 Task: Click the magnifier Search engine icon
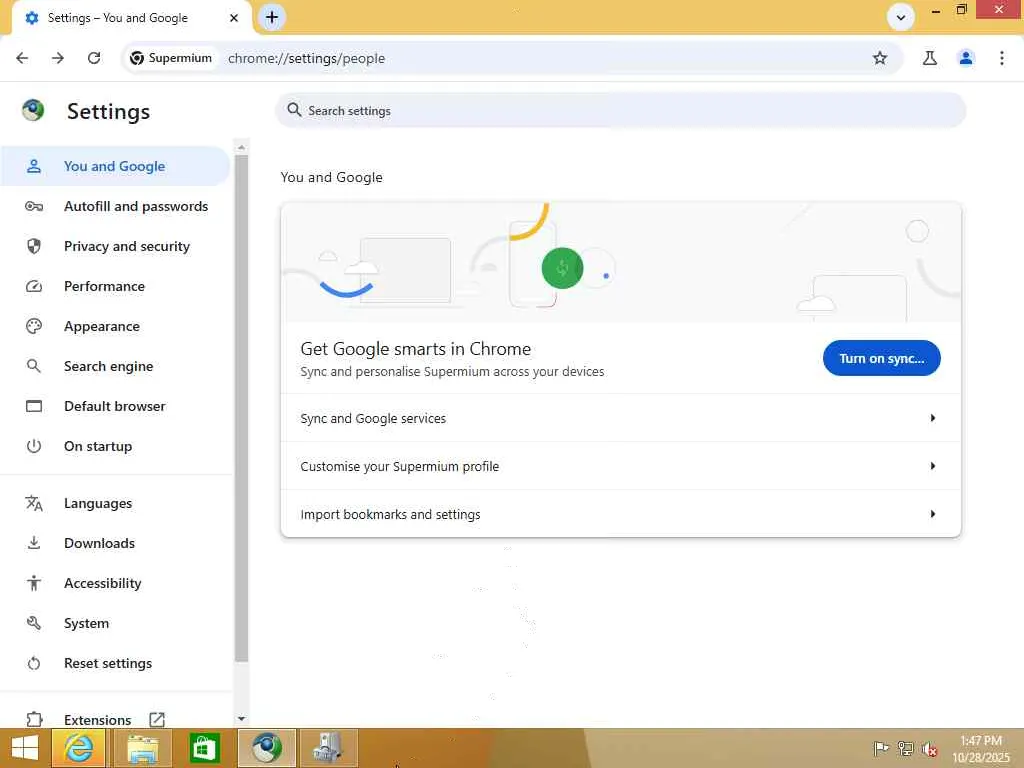[34, 366]
